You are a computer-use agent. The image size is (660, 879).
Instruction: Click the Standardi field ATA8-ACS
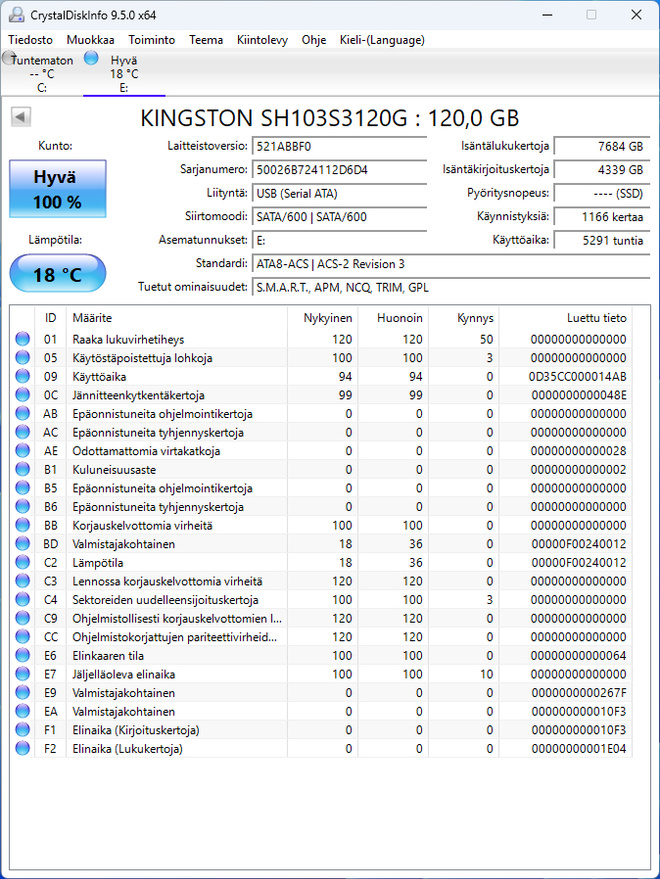(x=451, y=264)
